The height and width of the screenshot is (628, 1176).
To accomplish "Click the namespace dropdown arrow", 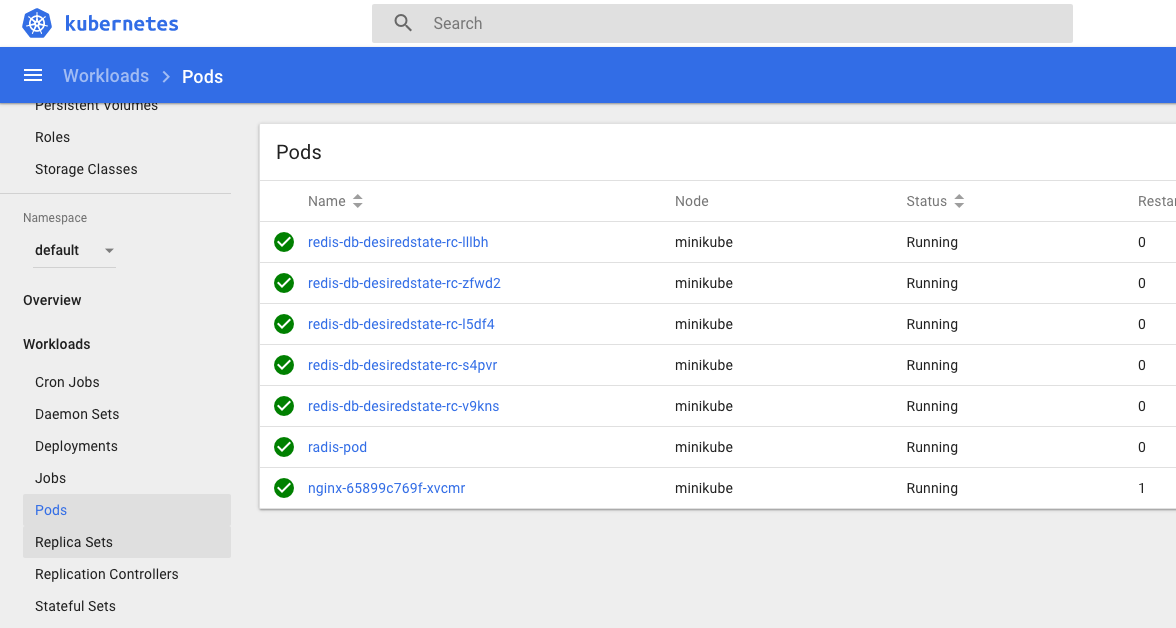I will (110, 251).
